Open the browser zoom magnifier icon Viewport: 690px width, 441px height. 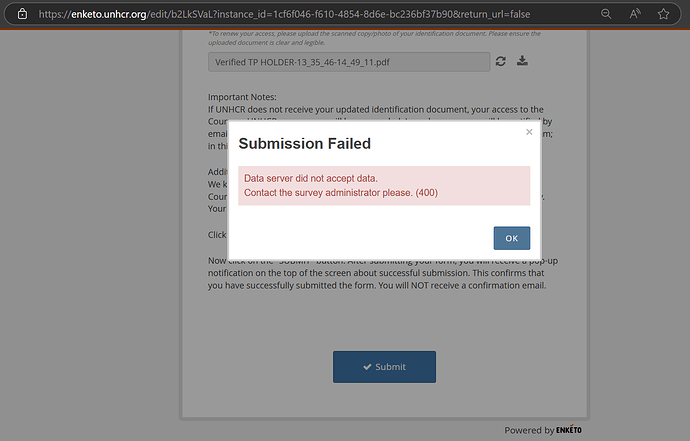tap(606, 14)
